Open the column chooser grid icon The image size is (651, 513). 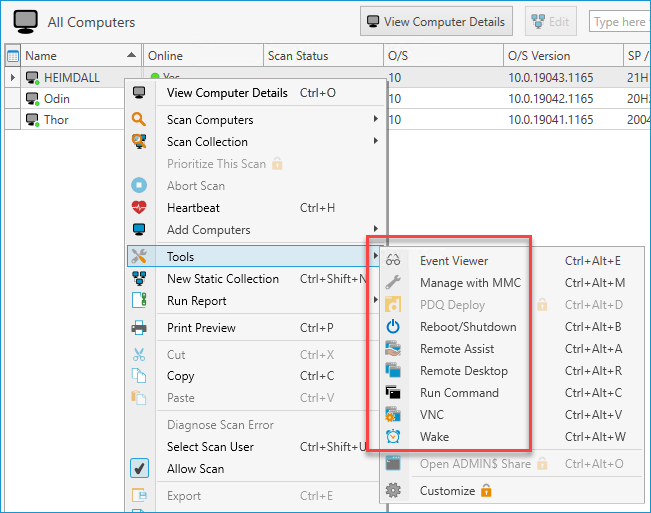[x=13, y=56]
